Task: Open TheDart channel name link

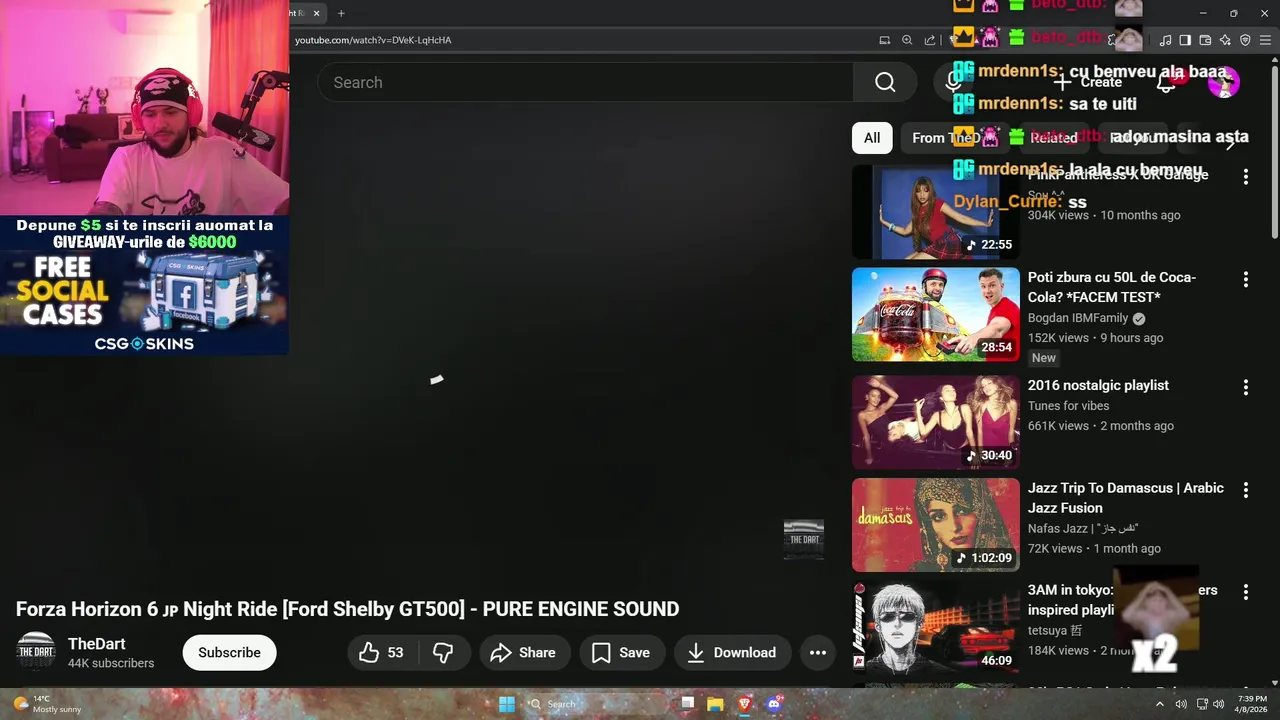Action: tap(97, 644)
